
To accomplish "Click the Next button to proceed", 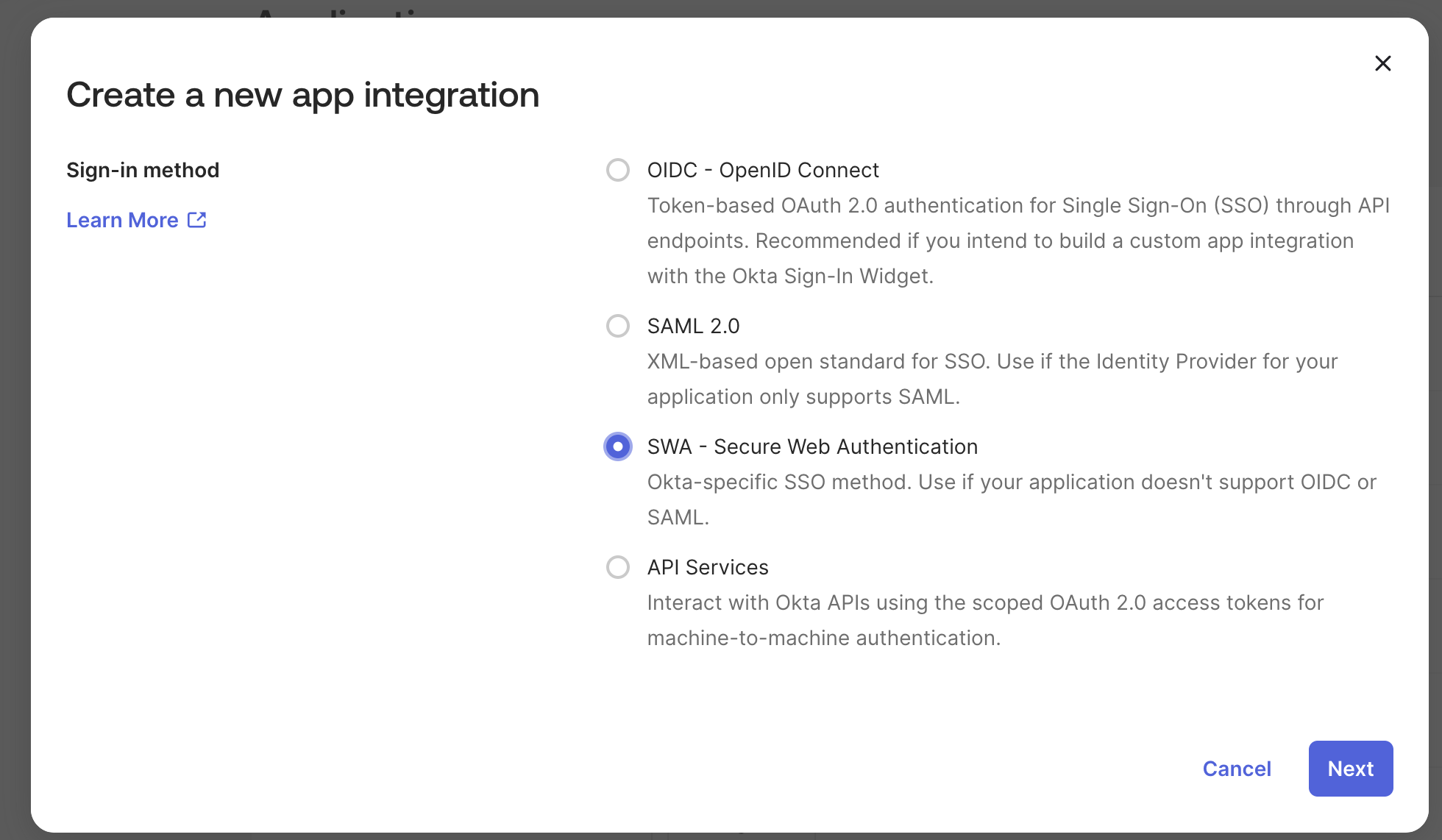I will pyautogui.click(x=1350, y=769).
